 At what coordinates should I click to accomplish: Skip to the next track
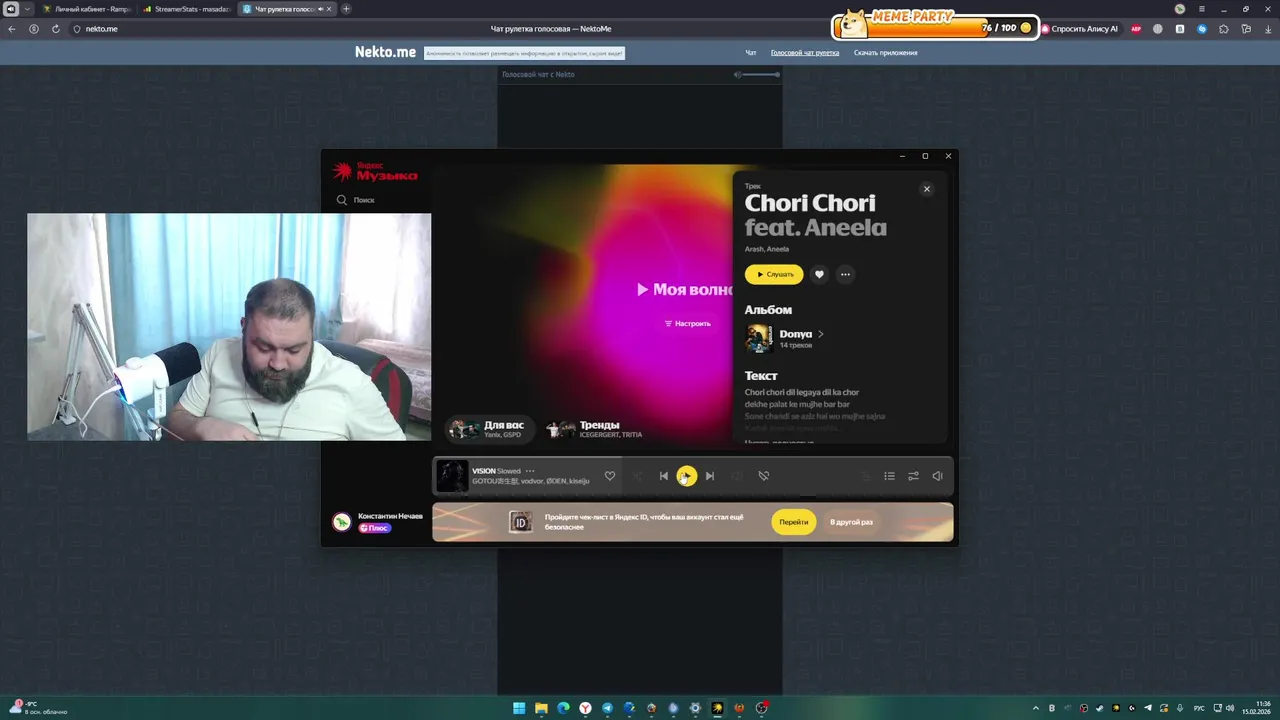pos(710,476)
